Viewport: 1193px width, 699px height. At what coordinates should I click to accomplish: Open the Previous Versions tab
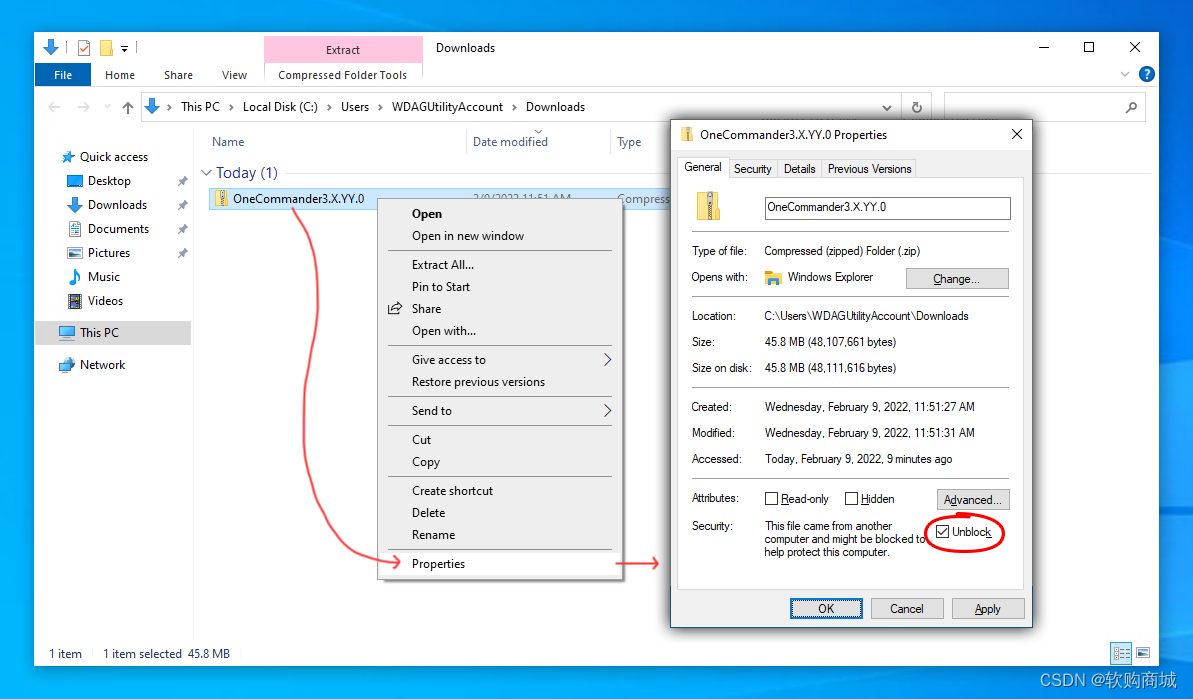(869, 169)
